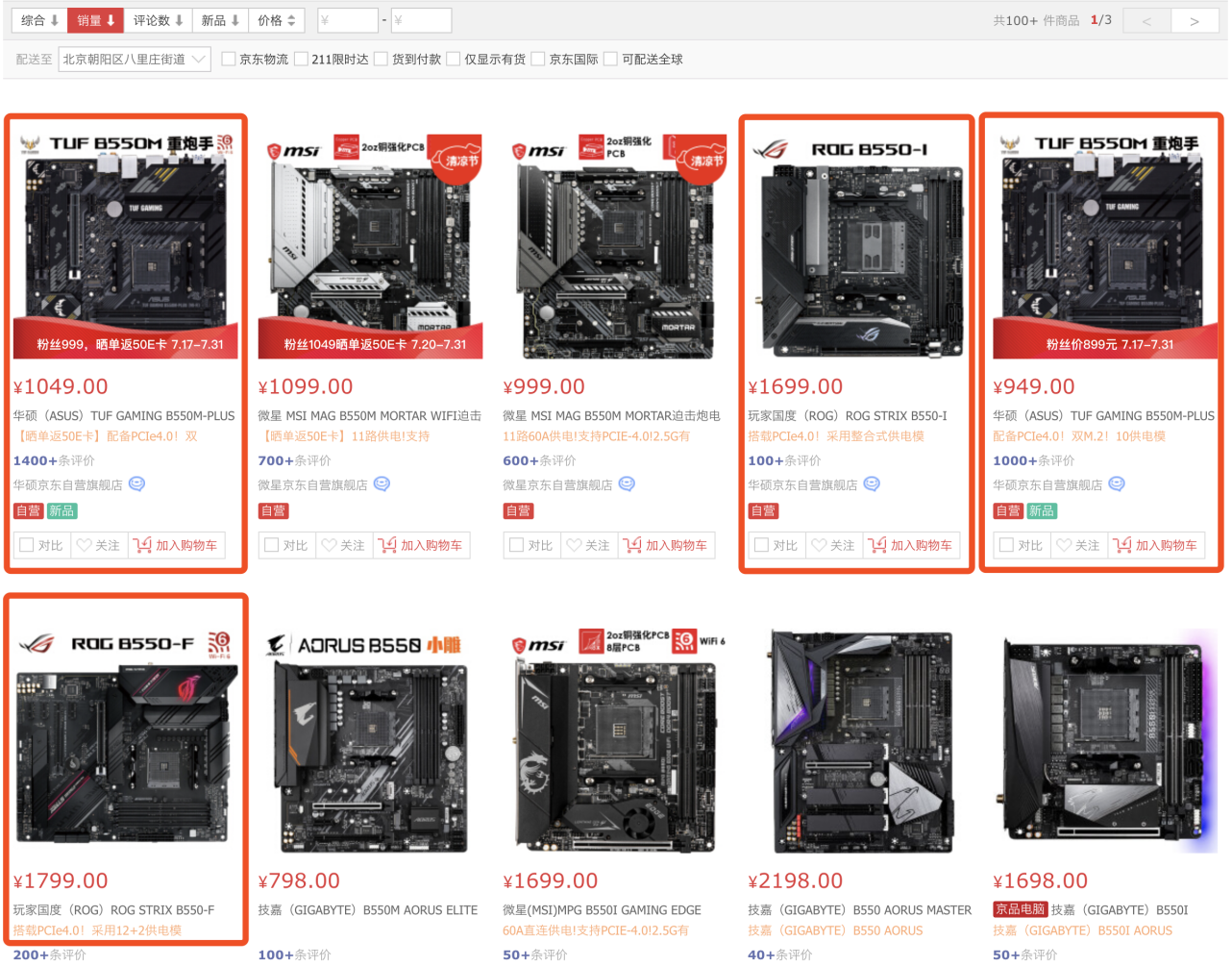The height and width of the screenshot is (966, 1232).
Task: Click cart icon for ¥999 MSI MORTAR
Action: pyautogui.click(x=632, y=545)
